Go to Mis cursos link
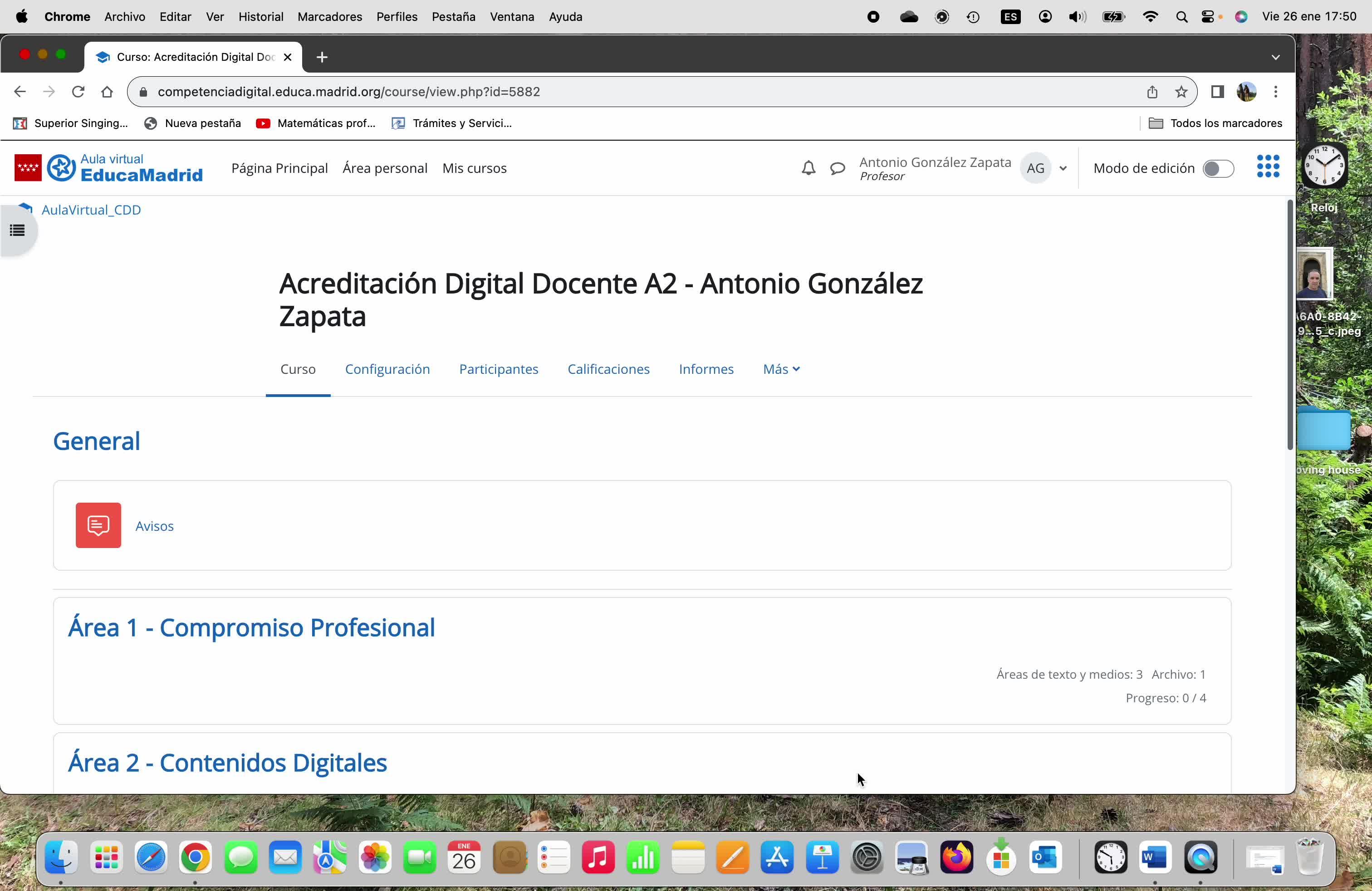This screenshot has width=1372, height=891. tap(474, 168)
